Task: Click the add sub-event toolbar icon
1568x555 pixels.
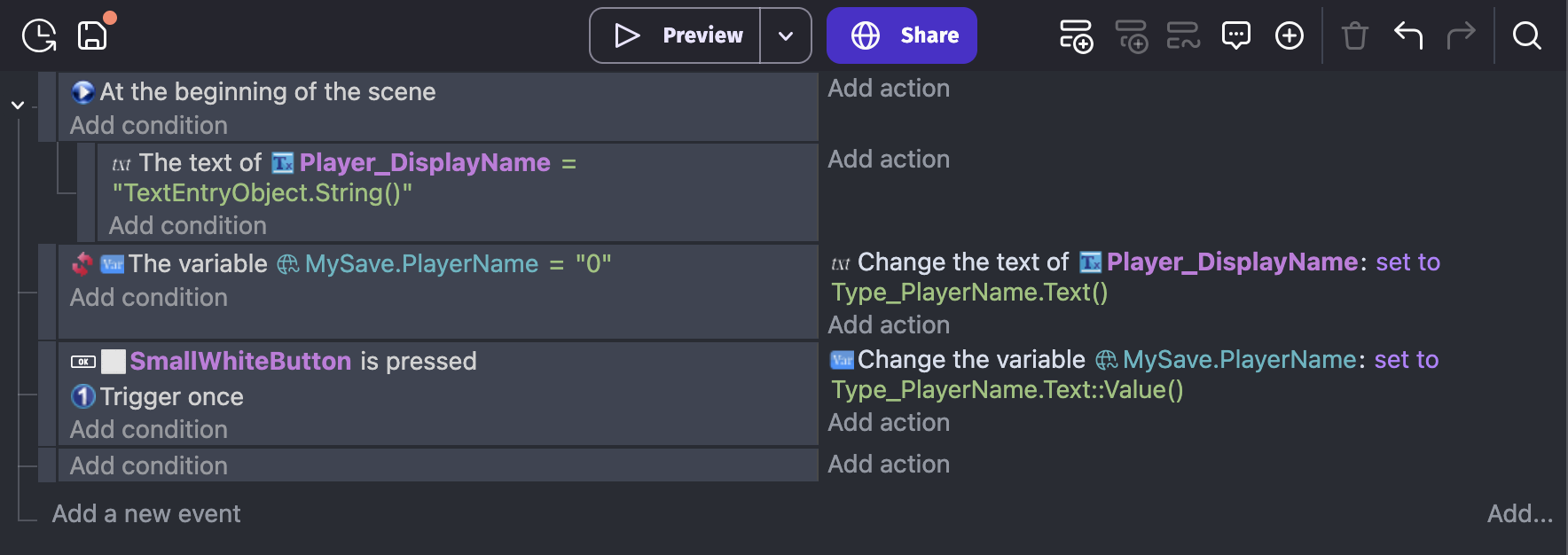Action: coord(1131,35)
